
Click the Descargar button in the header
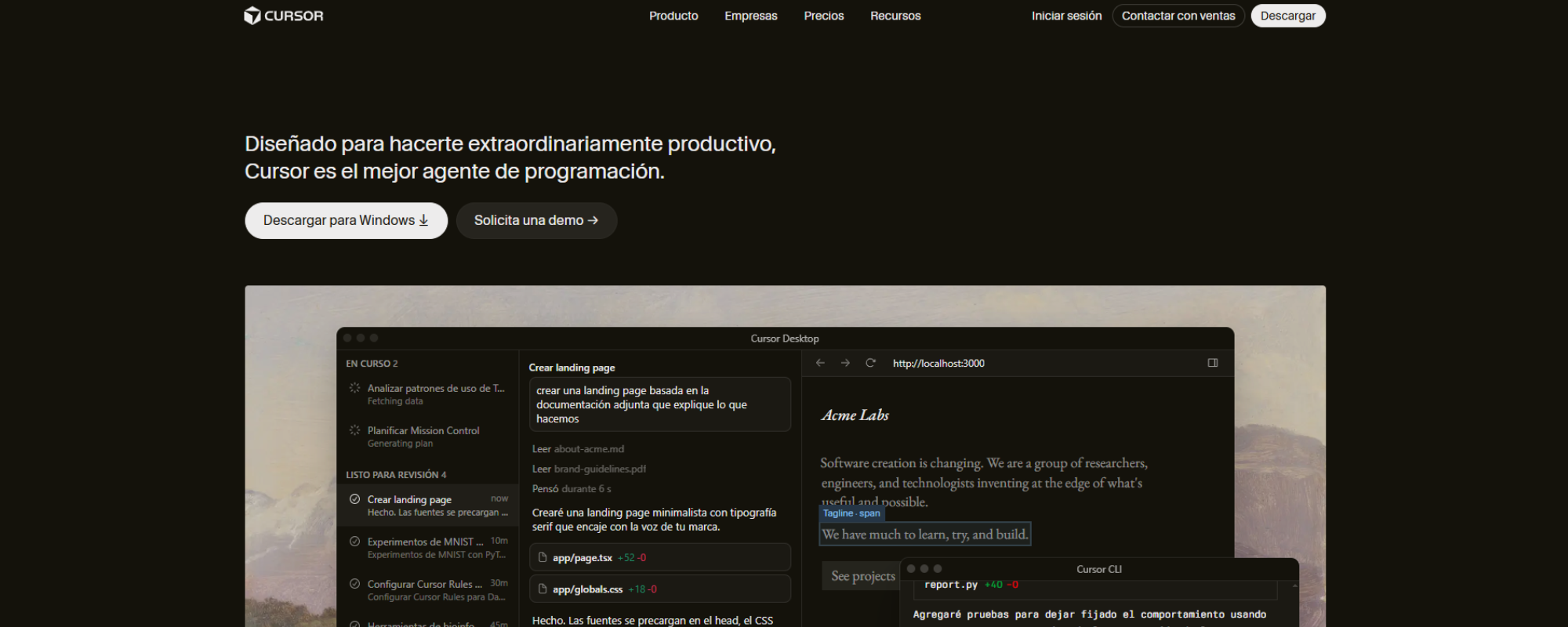(1288, 16)
